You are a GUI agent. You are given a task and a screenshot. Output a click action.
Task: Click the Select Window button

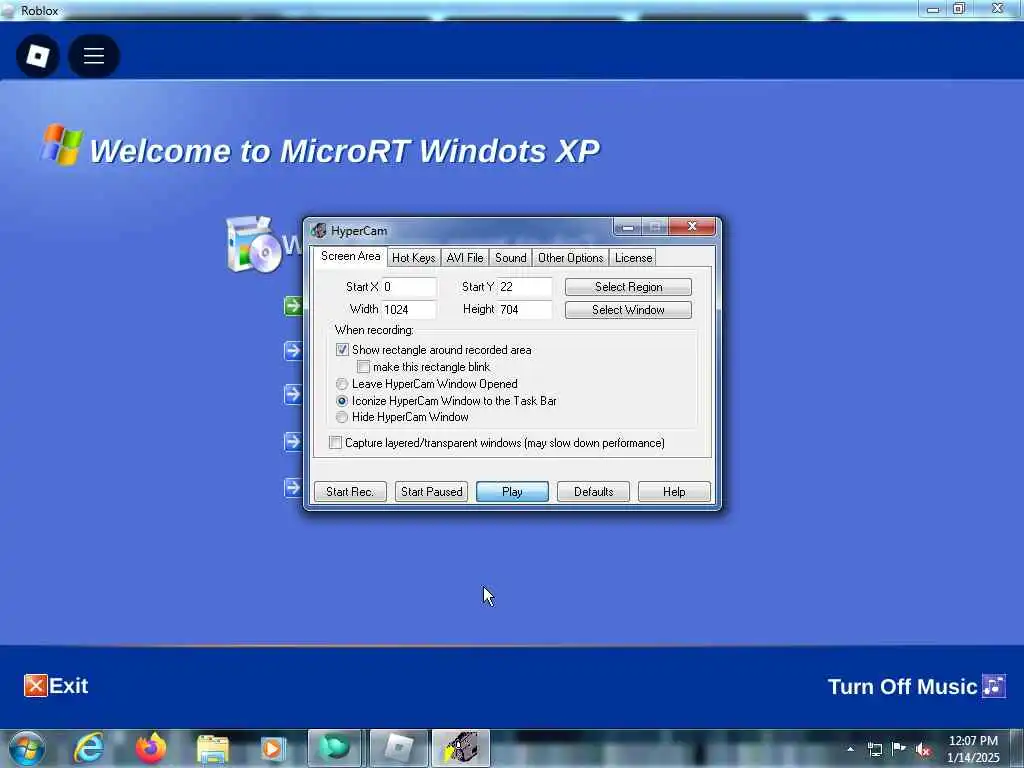pos(628,310)
